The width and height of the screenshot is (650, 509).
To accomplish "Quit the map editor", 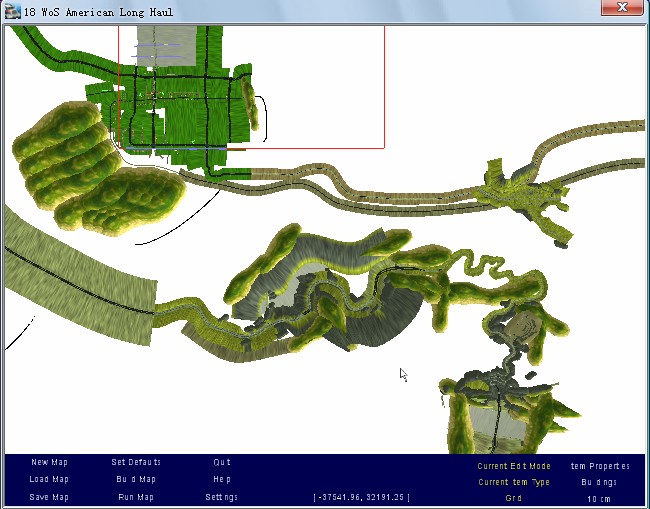I will click(222, 462).
